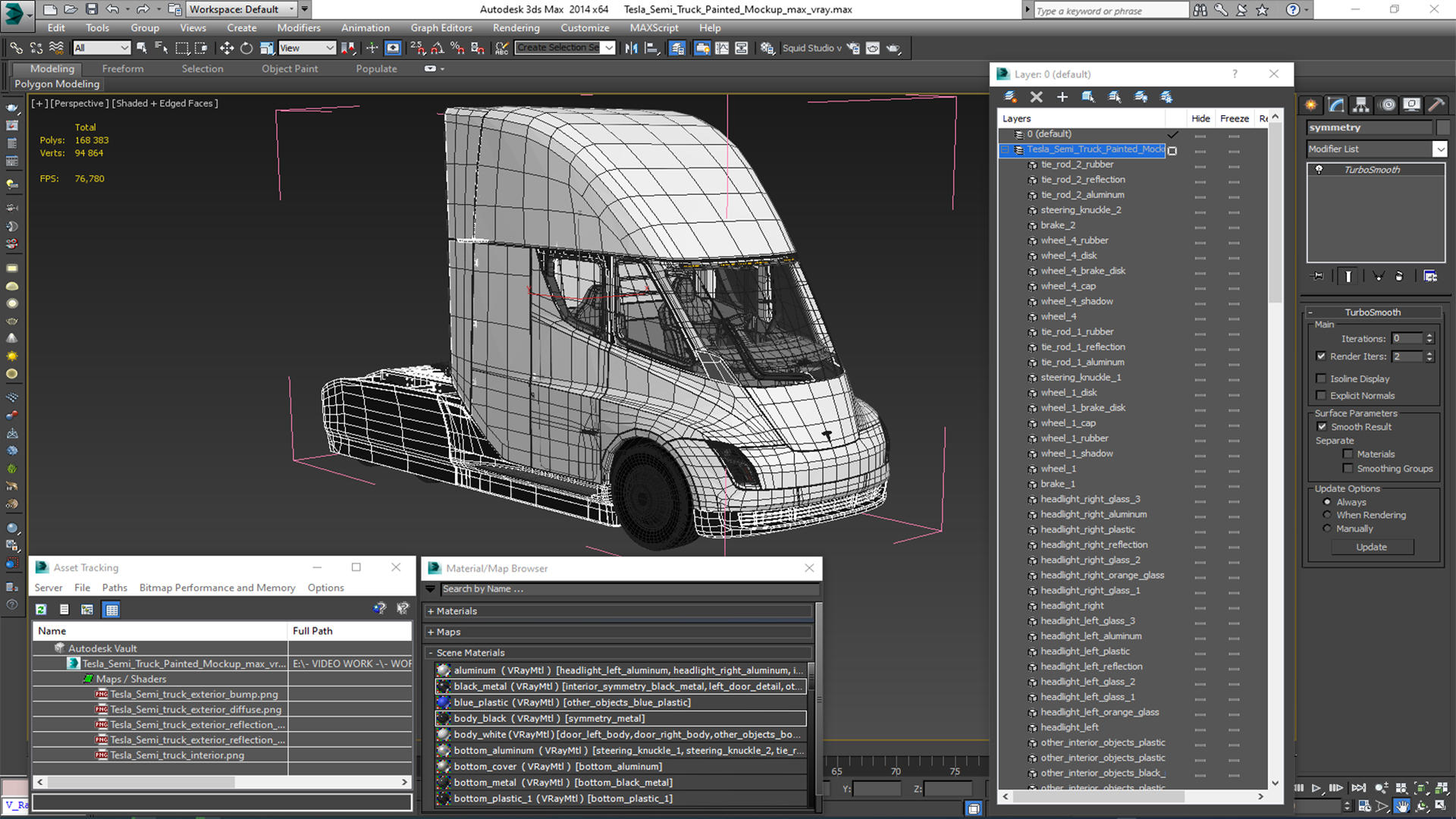Viewport: 1456px width, 819px height.
Task: Open the Modifier List dropdown
Action: (1440, 149)
